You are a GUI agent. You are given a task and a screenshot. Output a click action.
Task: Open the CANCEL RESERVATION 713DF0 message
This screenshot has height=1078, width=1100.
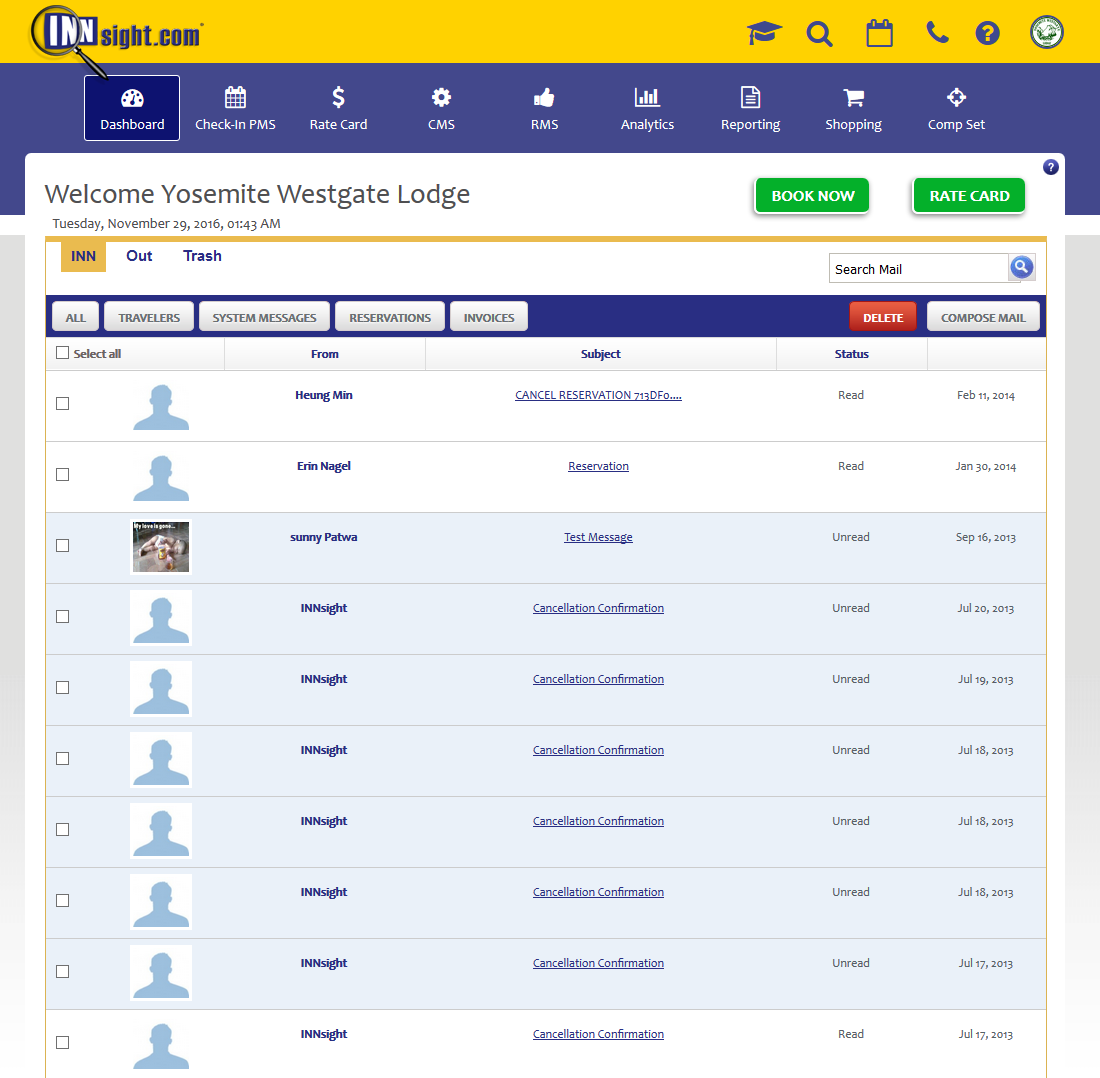pos(598,395)
